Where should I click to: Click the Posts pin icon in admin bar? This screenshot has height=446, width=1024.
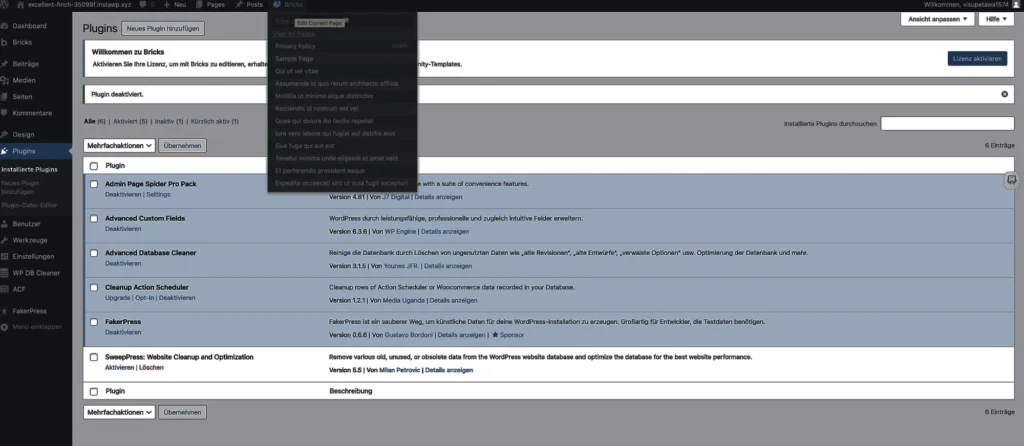pyautogui.click(x=240, y=5)
